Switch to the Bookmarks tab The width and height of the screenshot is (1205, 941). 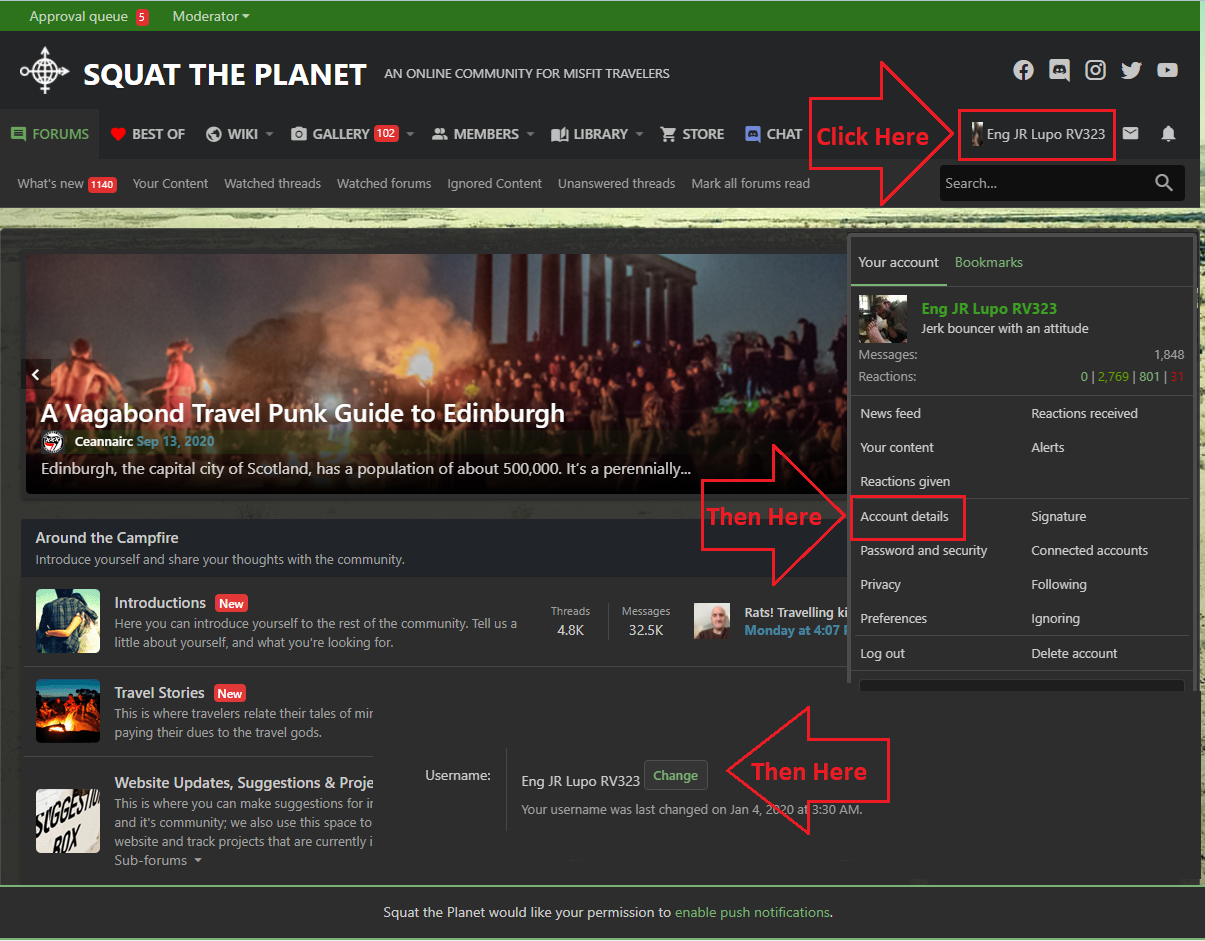989,262
